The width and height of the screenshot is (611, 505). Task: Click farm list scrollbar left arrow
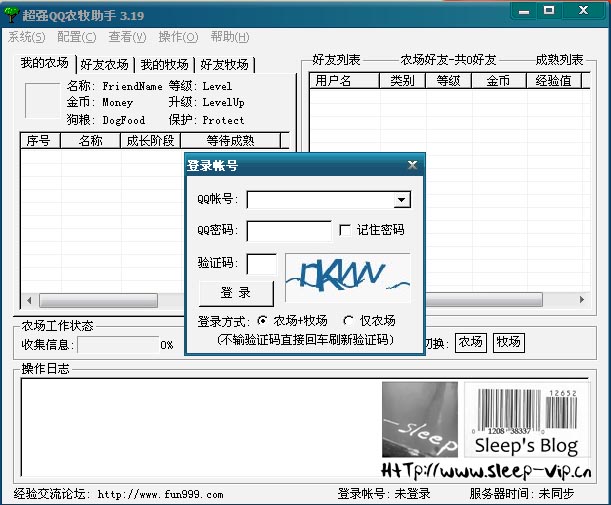(x=30, y=300)
